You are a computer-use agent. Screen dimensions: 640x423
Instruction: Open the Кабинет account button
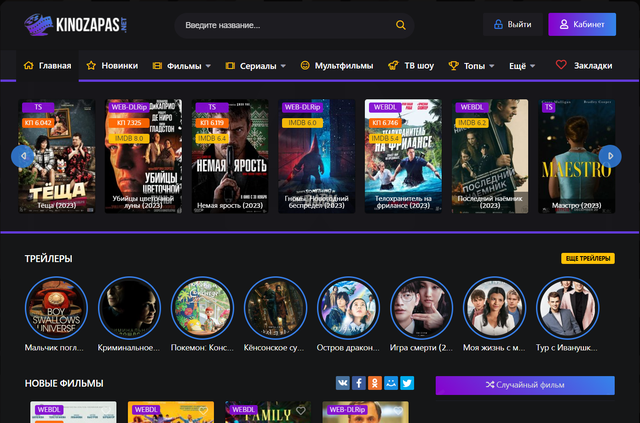pyautogui.click(x=582, y=24)
